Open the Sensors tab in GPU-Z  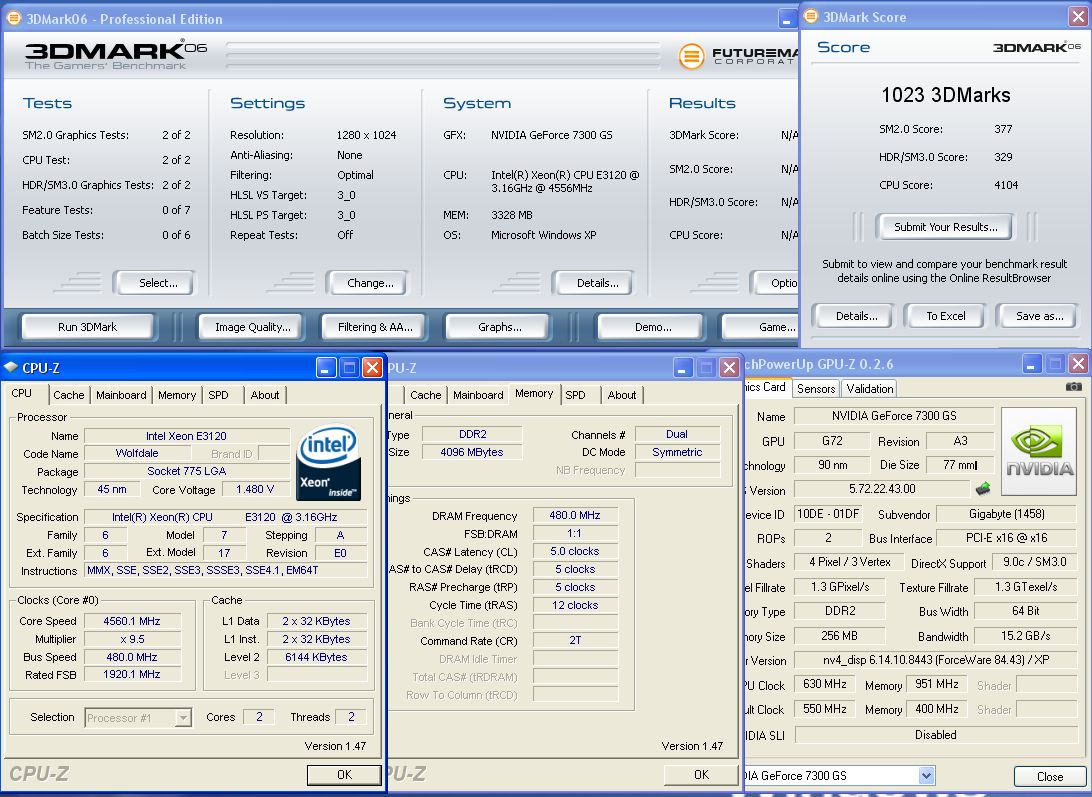pos(816,389)
